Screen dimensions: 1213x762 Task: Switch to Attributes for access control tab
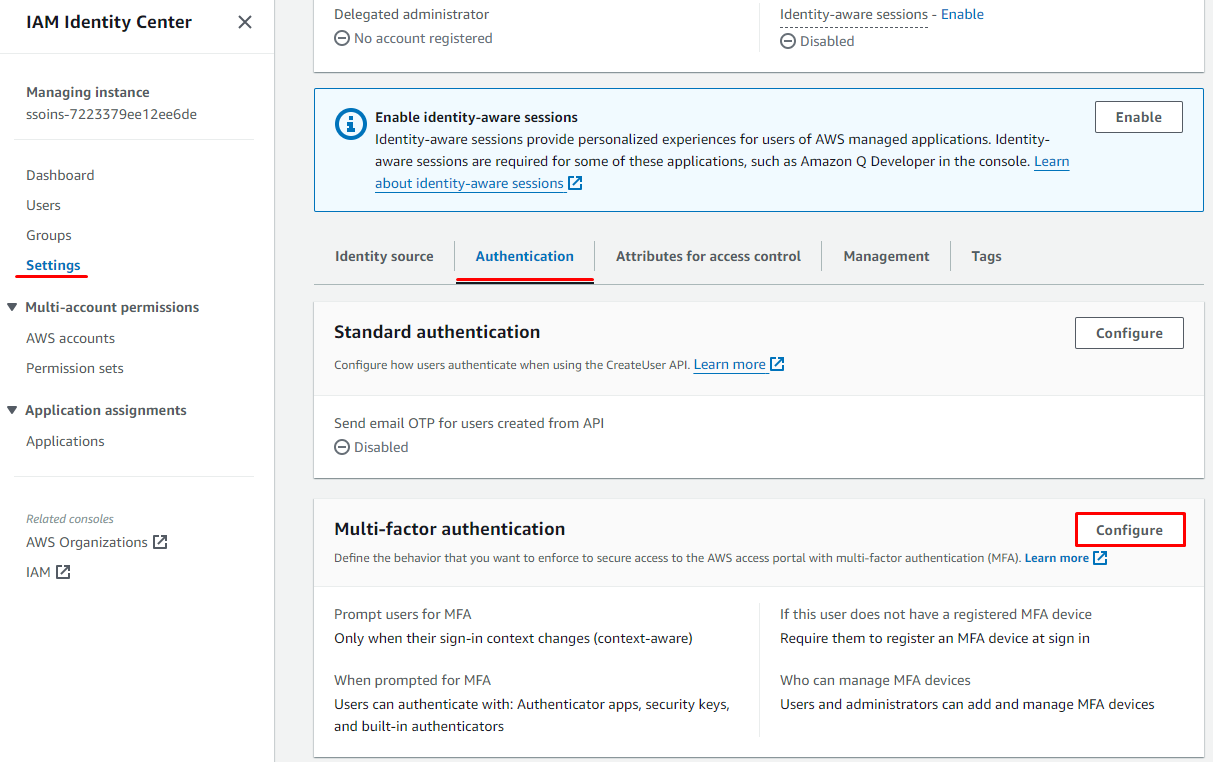[x=708, y=256]
